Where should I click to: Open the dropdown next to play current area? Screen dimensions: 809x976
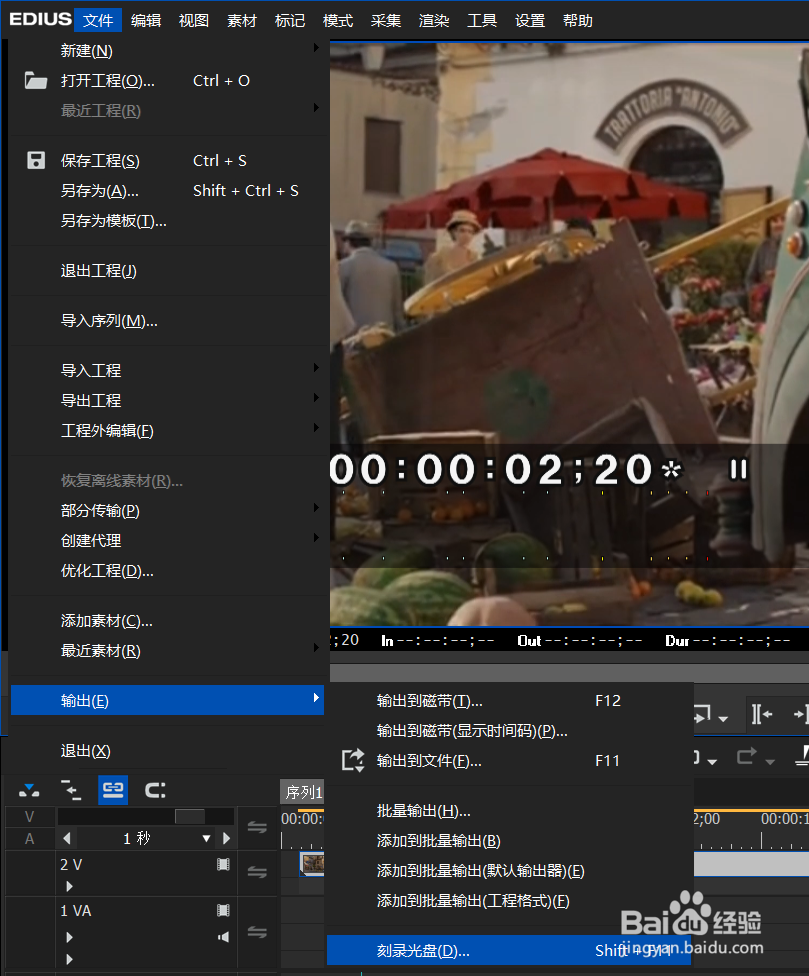tap(723, 718)
